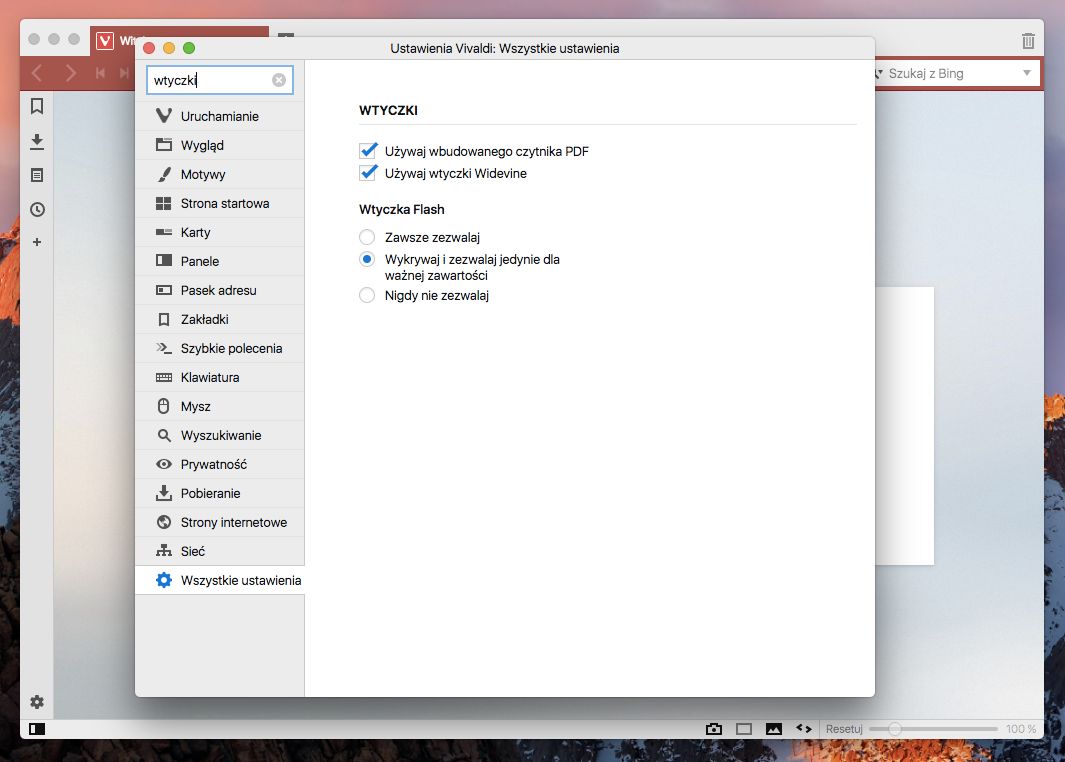Click the Prywatność eye icon

[164, 465]
